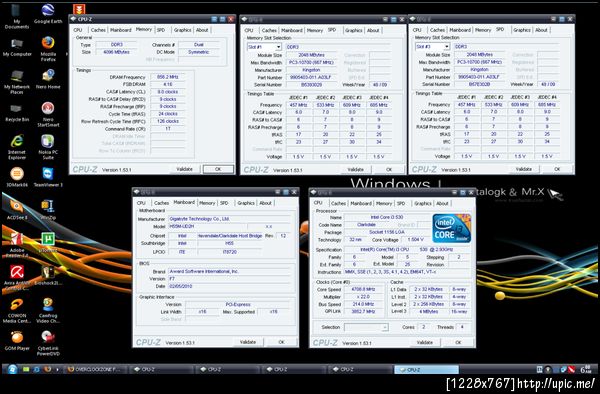This screenshot has height=394, width=600.
Task: Click the Gigabyte Technology Co., Ltd. manufacturer field
Action: click(230, 219)
